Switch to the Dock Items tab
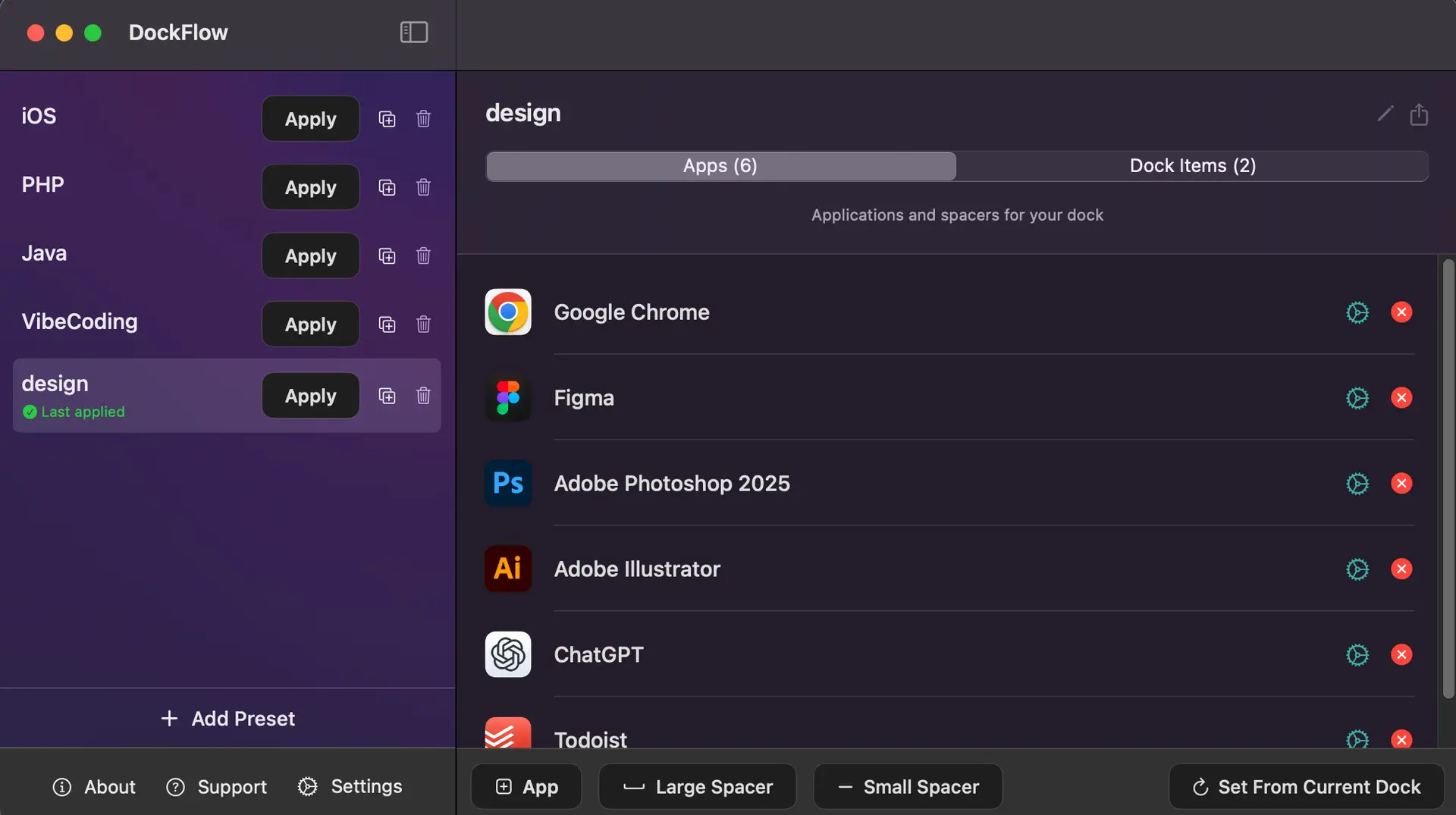This screenshot has width=1456, height=815. tap(1192, 165)
